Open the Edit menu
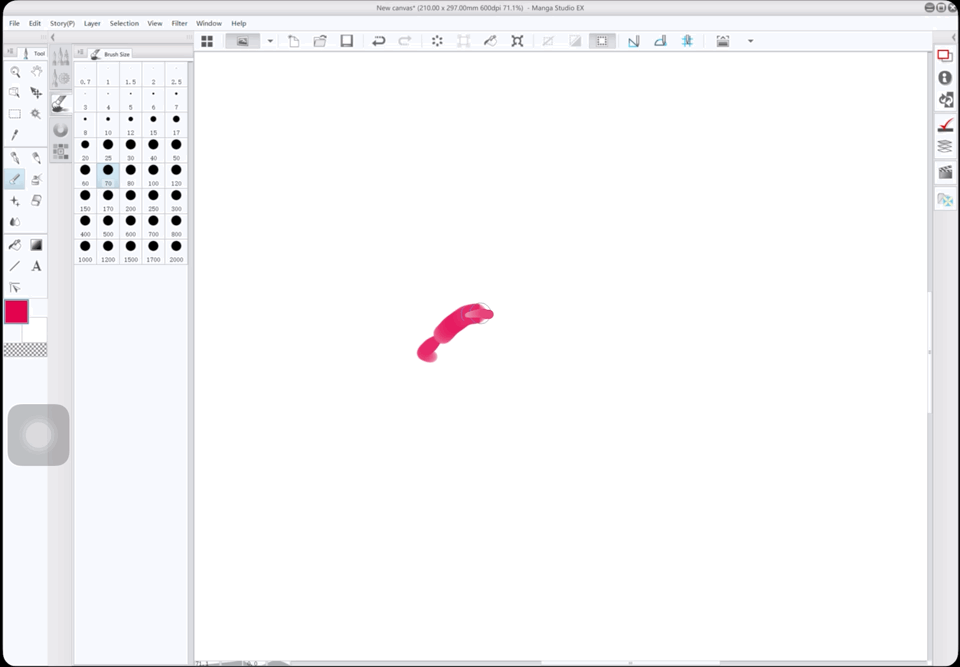 tap(35, 23)
